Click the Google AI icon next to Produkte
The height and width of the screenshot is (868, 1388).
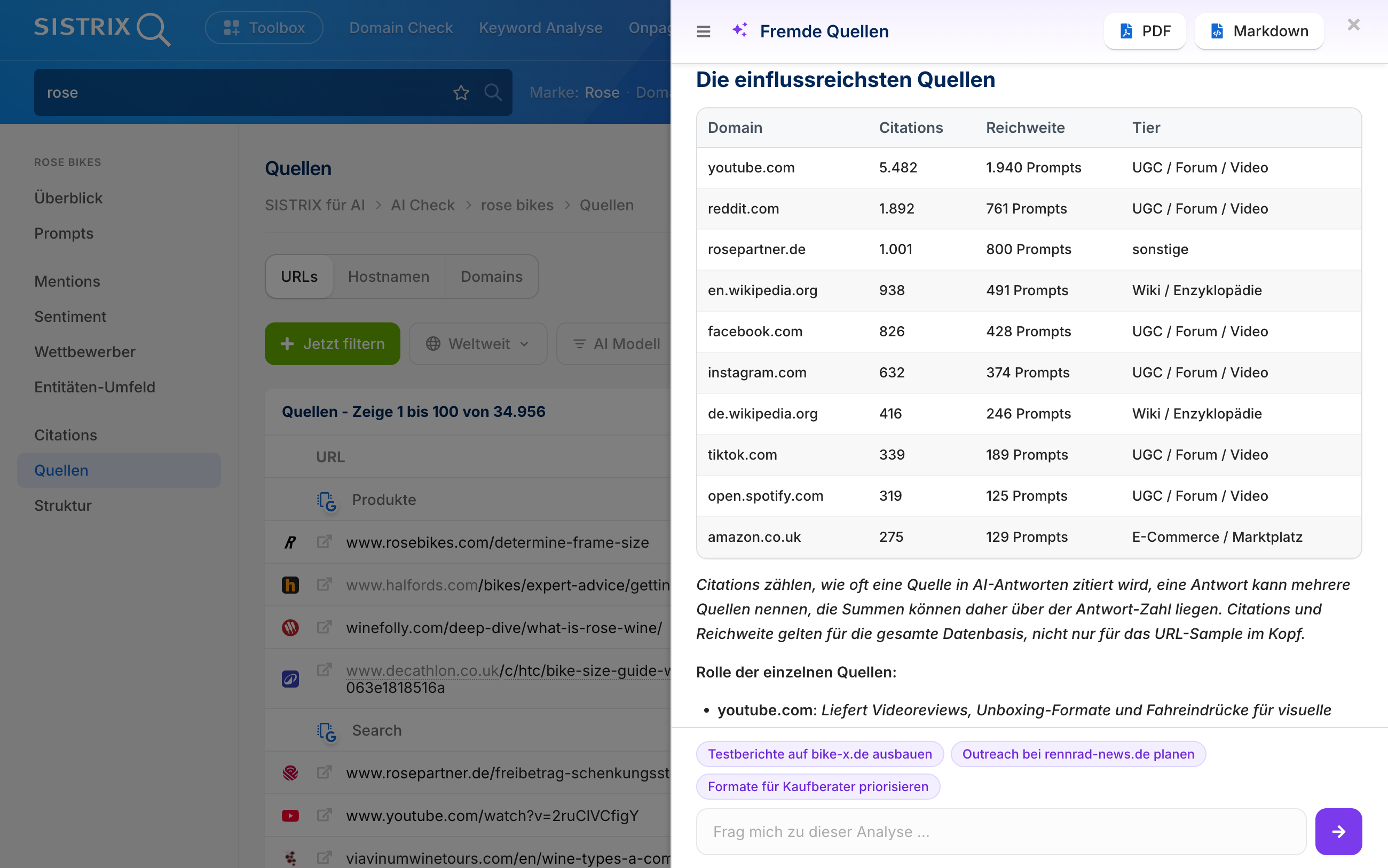pyautogui.click(x=327, y=501)
